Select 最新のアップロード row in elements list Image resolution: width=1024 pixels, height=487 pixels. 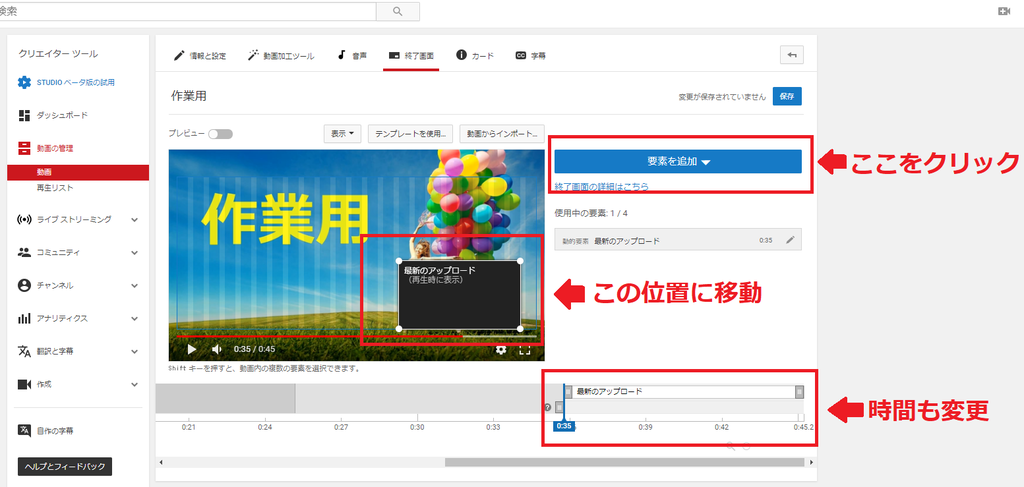pos(678,240)
